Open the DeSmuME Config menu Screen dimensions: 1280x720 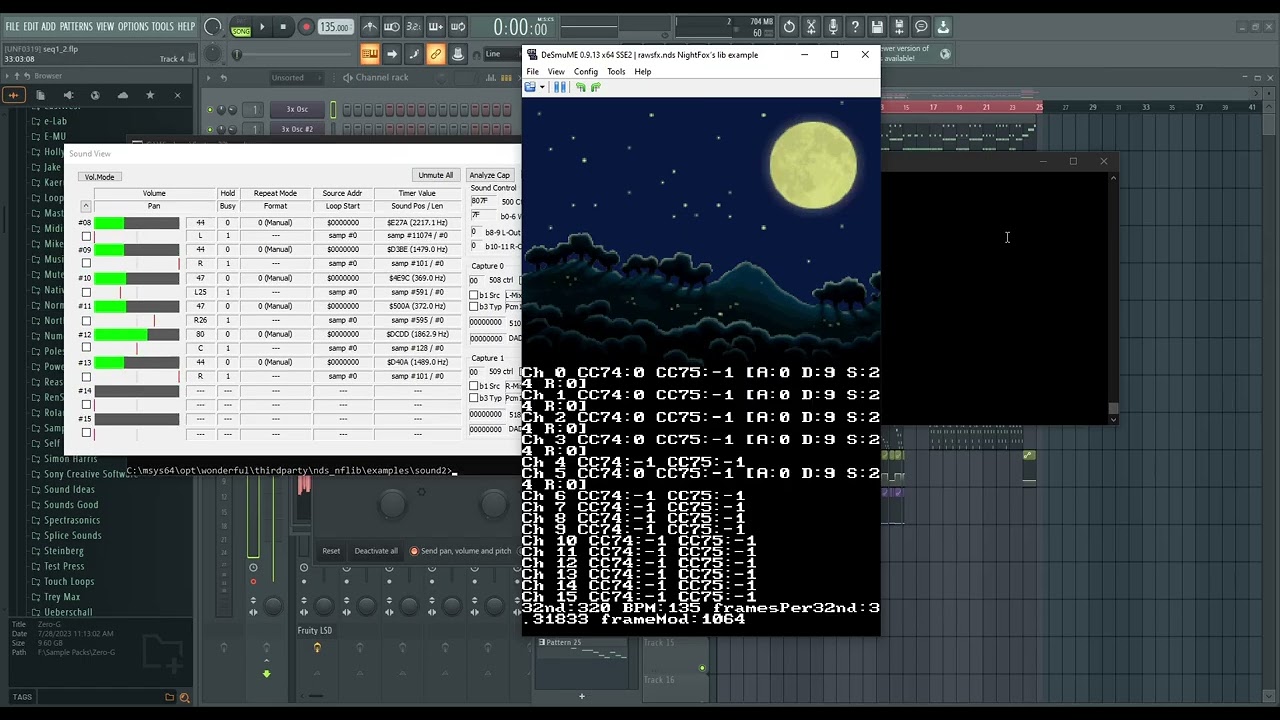coord(586,72)
